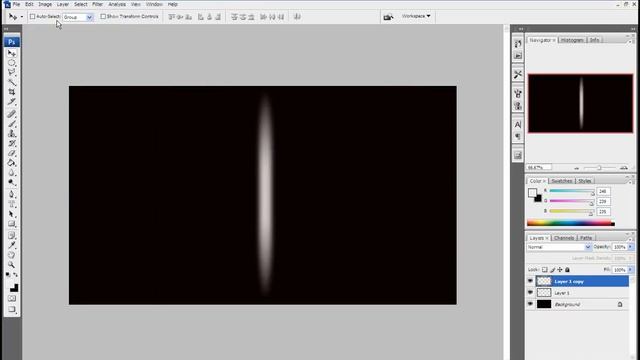Select the Zoom tool
This screenshot has height=360, width=640.
coord(11,265)
